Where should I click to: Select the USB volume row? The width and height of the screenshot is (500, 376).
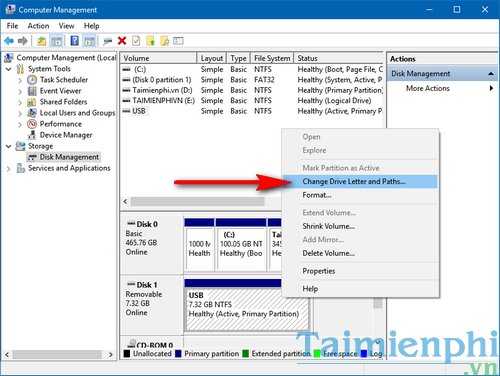(252, 111)
